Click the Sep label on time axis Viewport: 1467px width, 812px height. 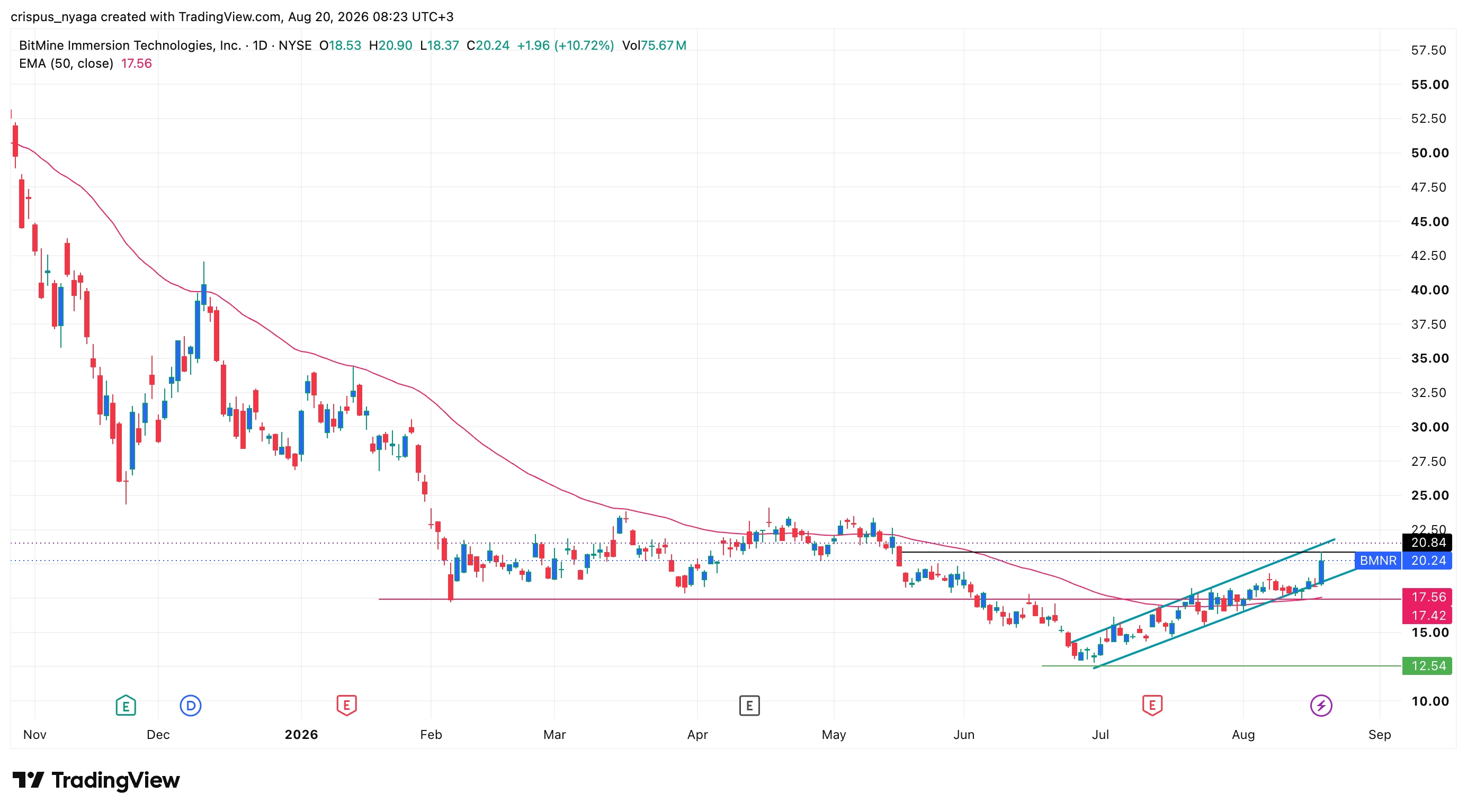(x=1379, y=735)
